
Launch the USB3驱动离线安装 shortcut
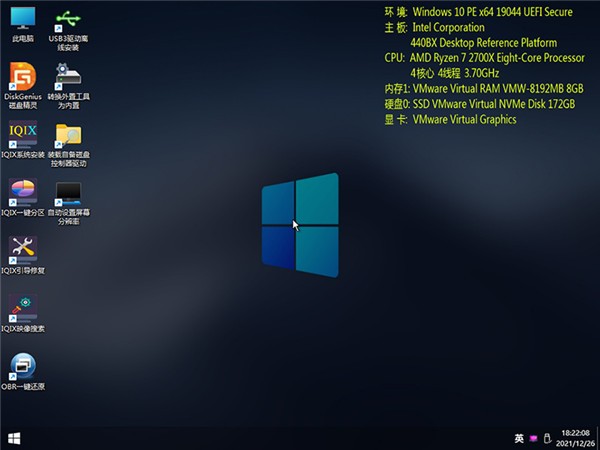68,19
